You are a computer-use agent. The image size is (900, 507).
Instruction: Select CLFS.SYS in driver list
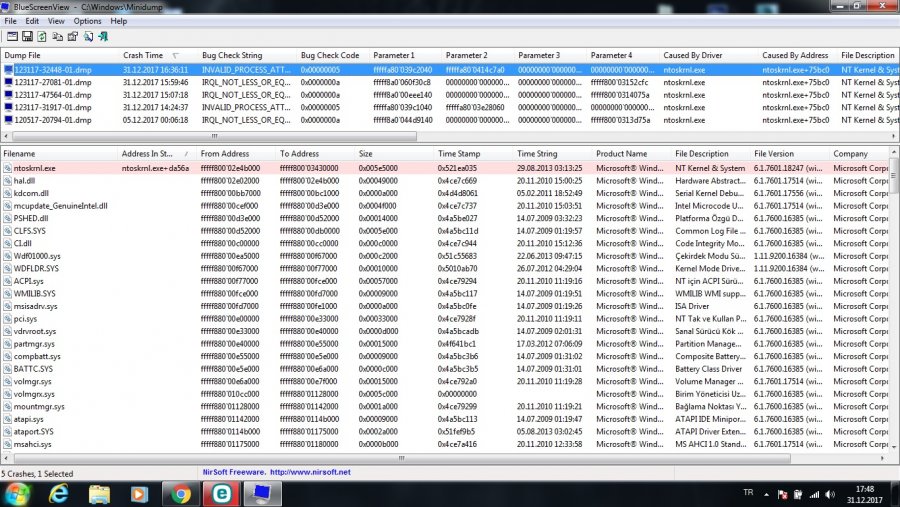(30, 231)
